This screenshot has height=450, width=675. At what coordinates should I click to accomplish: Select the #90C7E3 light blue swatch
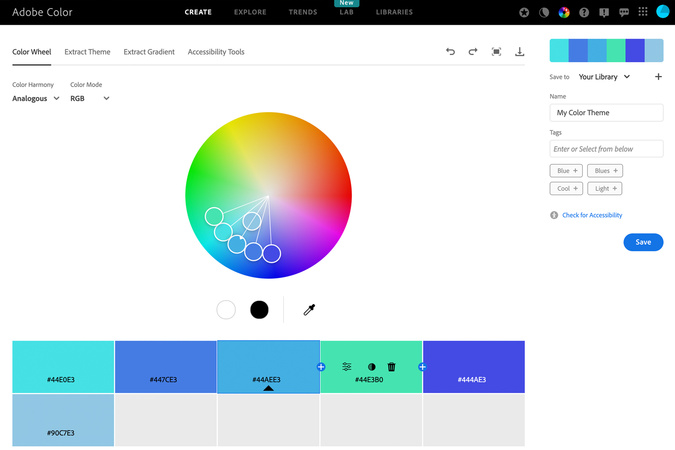pos(63,420)
